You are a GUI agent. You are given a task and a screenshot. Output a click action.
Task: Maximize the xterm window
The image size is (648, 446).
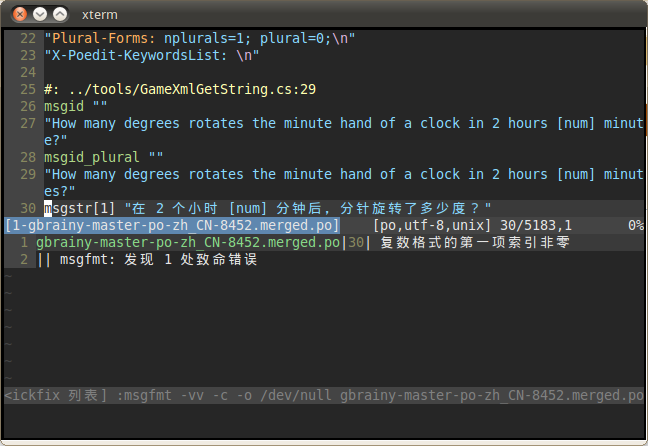(x=60, y=14)
